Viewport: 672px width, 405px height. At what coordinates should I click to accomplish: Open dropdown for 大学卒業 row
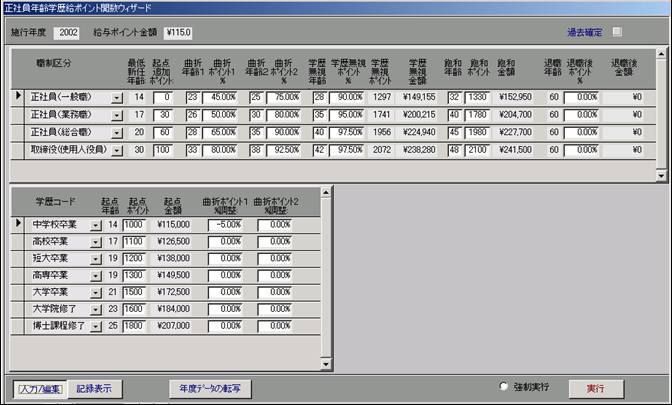coord(96,293)
